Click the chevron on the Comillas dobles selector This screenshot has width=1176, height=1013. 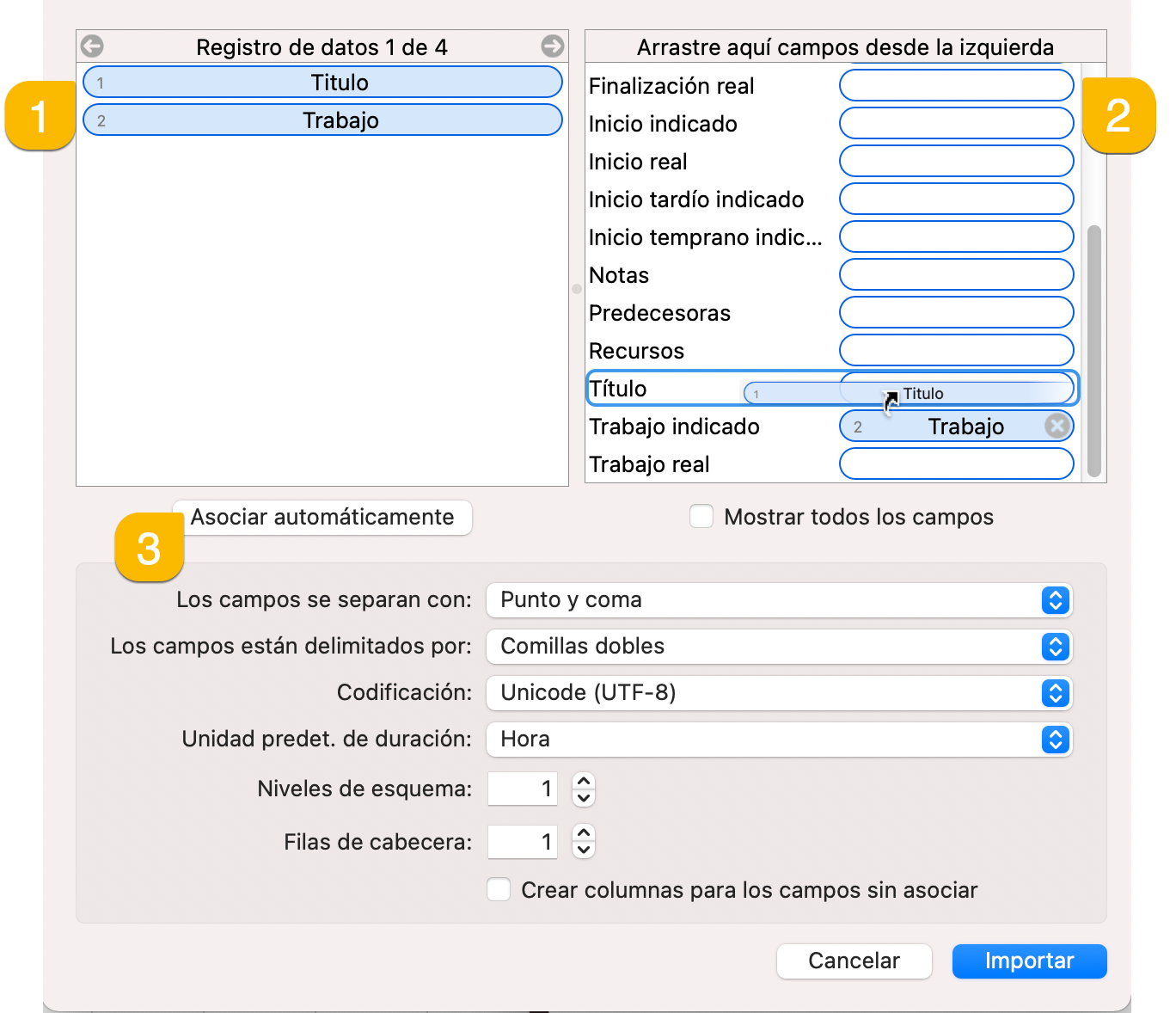[1055, 647]
